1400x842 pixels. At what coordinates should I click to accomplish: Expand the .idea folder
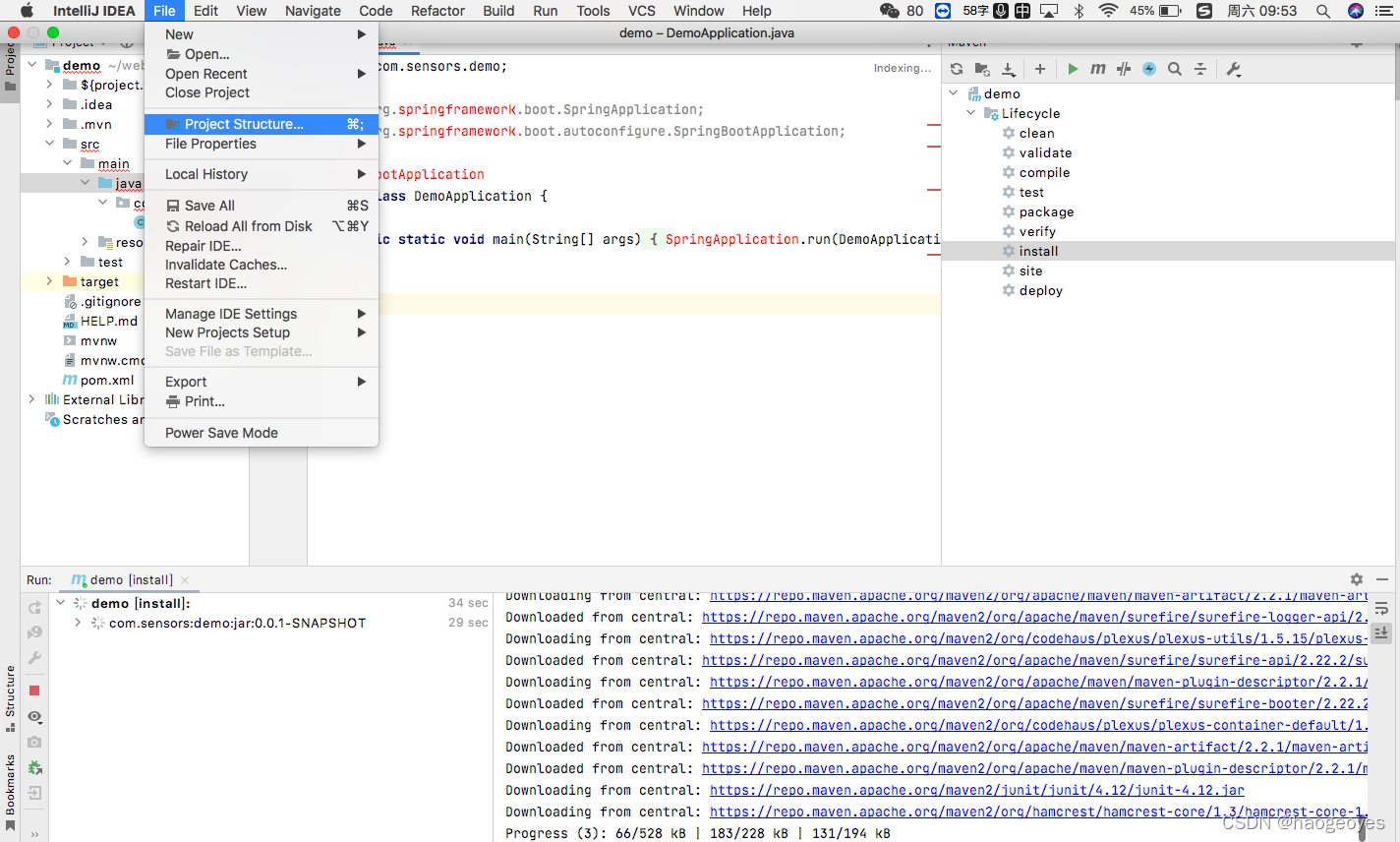pos(49,104)
